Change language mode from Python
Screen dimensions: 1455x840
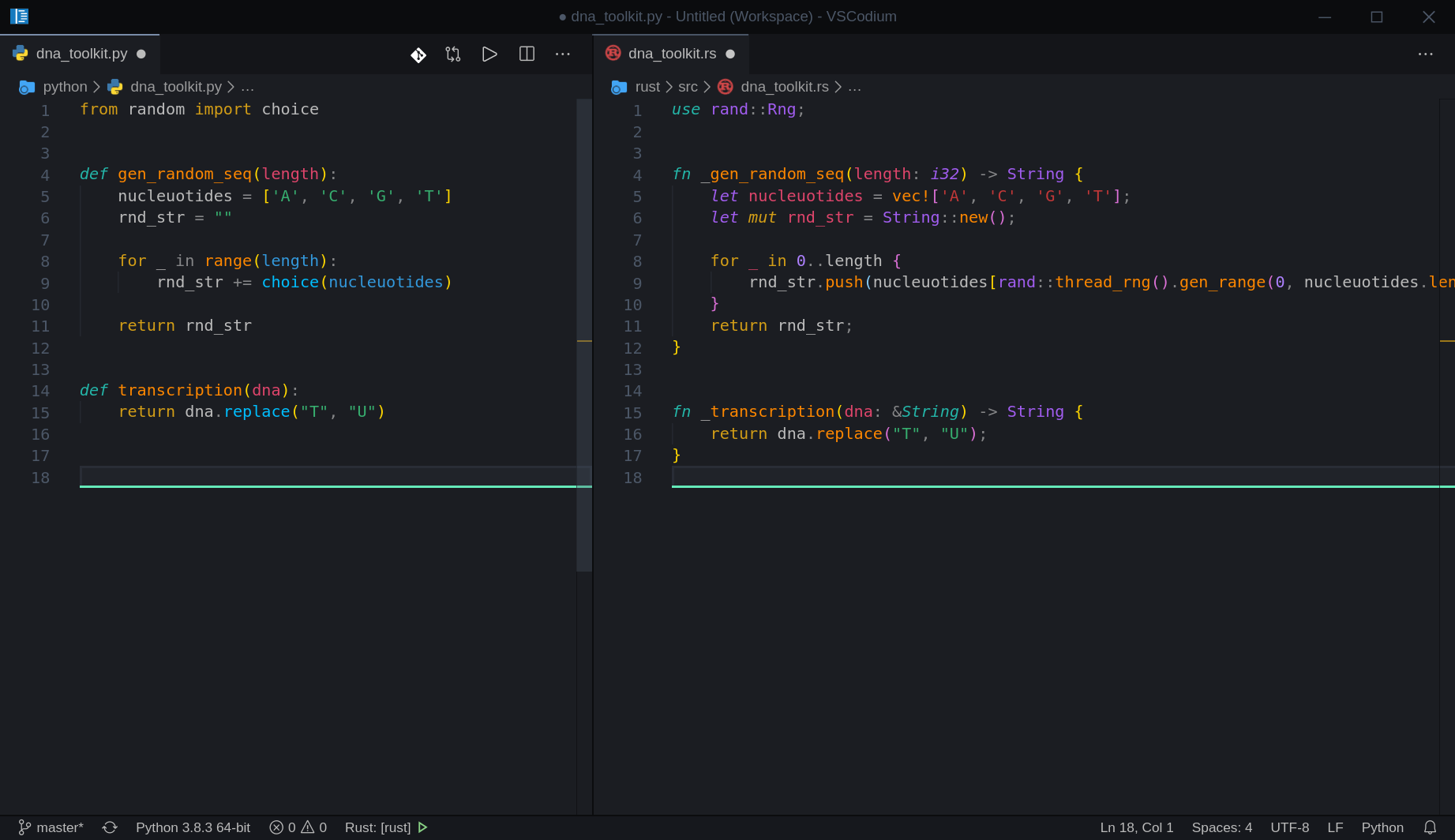pos(1382,827)
